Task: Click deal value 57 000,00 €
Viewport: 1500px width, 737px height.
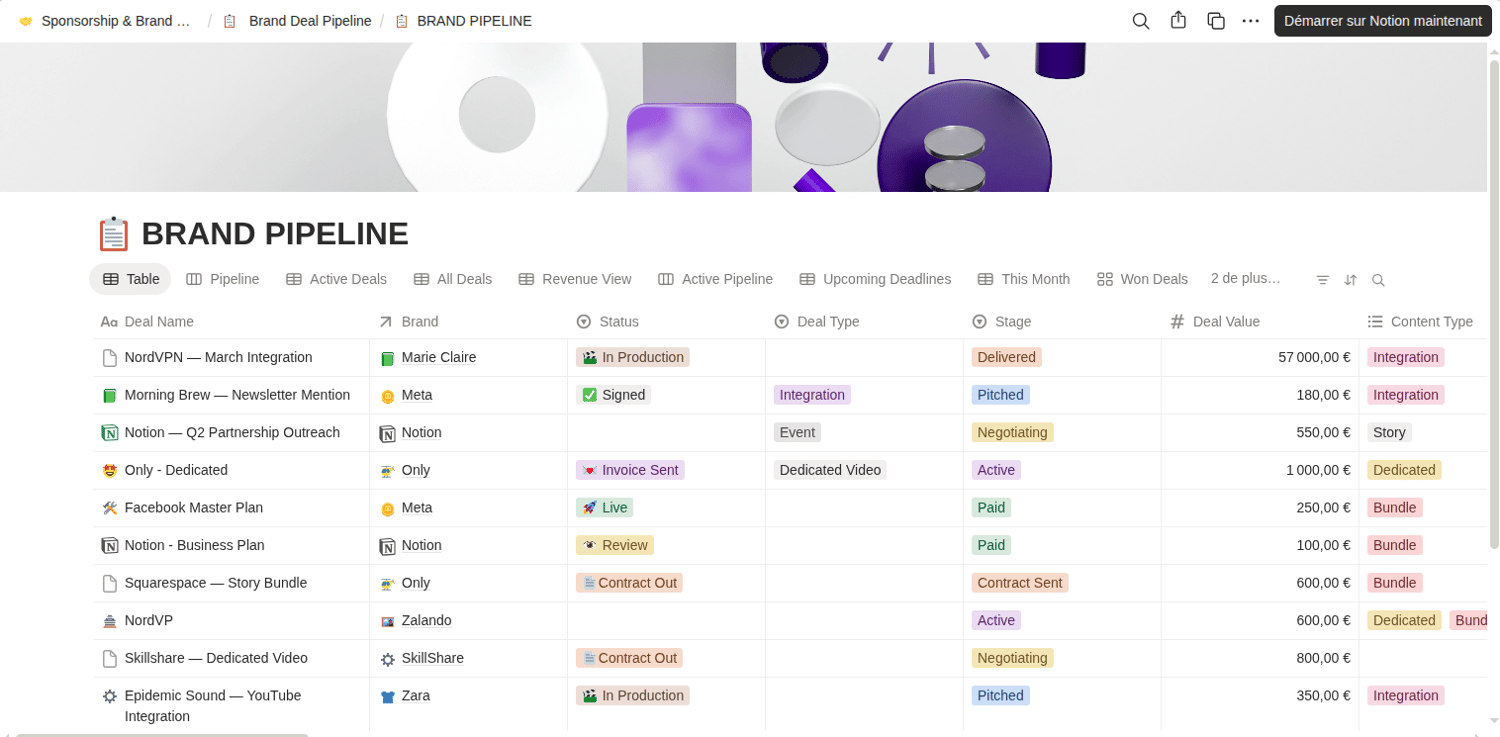Action: point(1314,357)
